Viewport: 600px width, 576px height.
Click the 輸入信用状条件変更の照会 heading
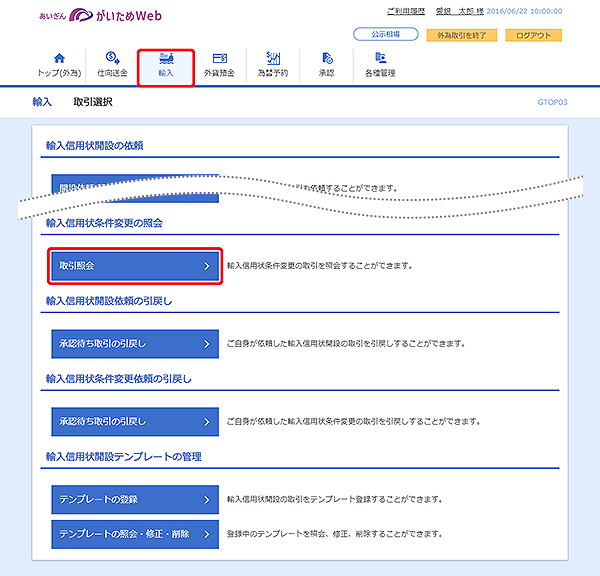104,223
